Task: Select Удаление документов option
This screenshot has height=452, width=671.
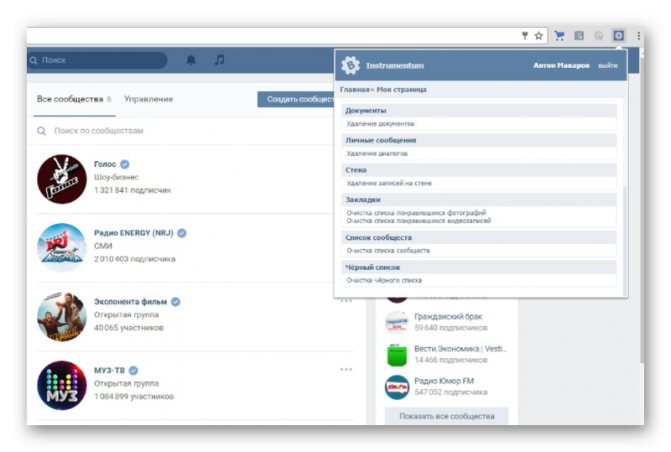Action: [380, 124]
